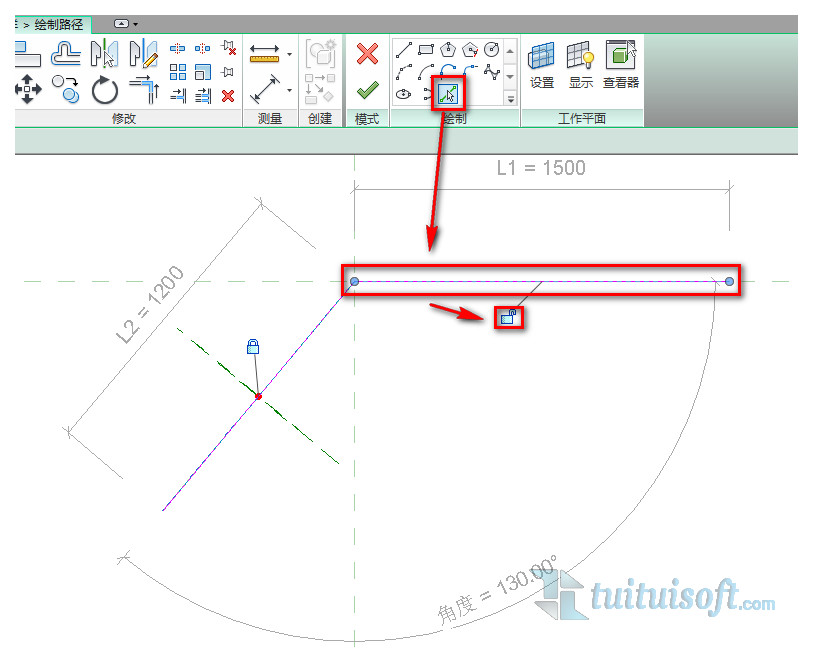Switch to the 绘制路径 tab
The width and height of the screenshot is (813, 665).
(x=59, y=24)
